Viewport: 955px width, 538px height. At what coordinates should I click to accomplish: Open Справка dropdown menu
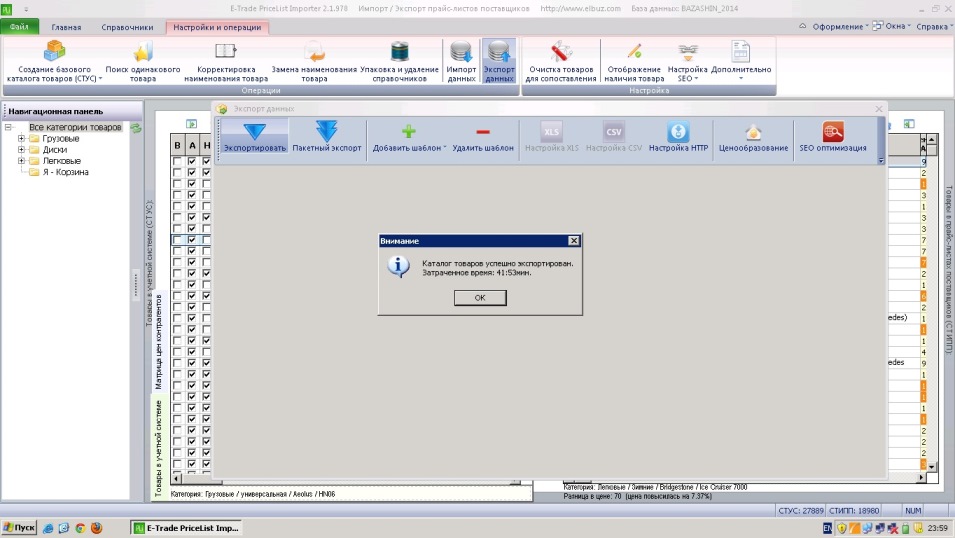tap(934, 27)
